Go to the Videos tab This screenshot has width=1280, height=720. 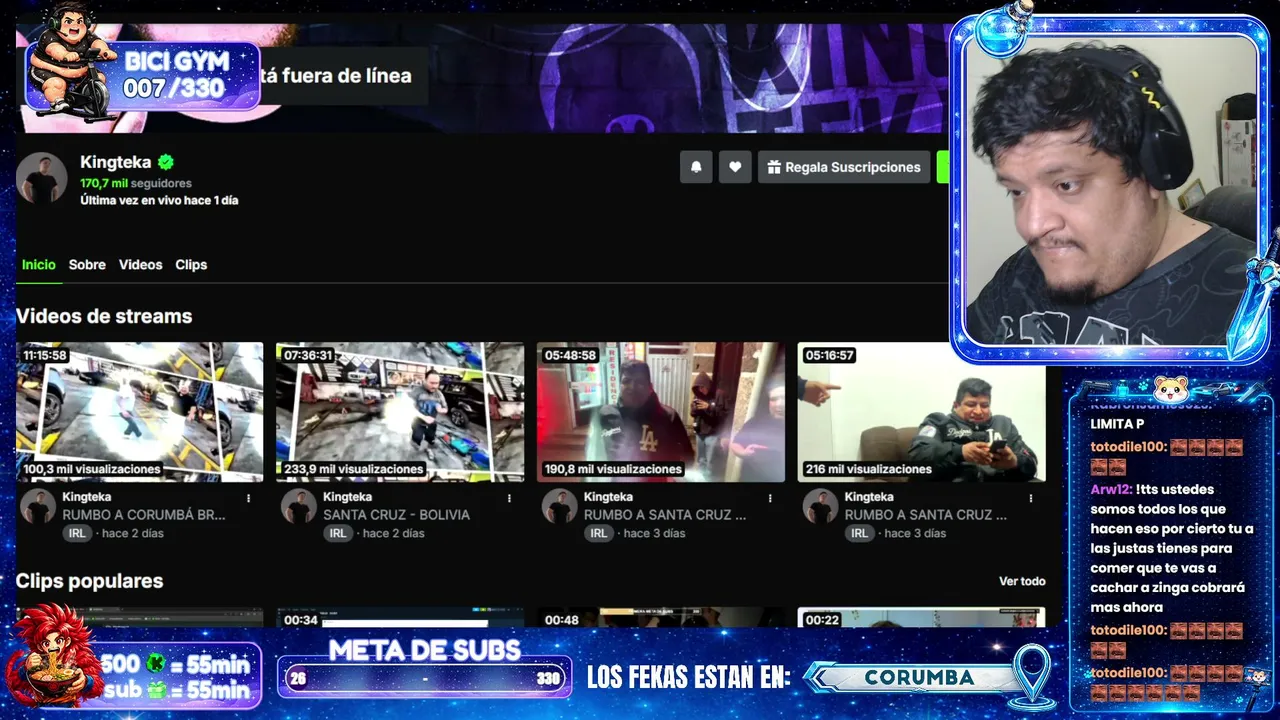(x=140, y=265)
